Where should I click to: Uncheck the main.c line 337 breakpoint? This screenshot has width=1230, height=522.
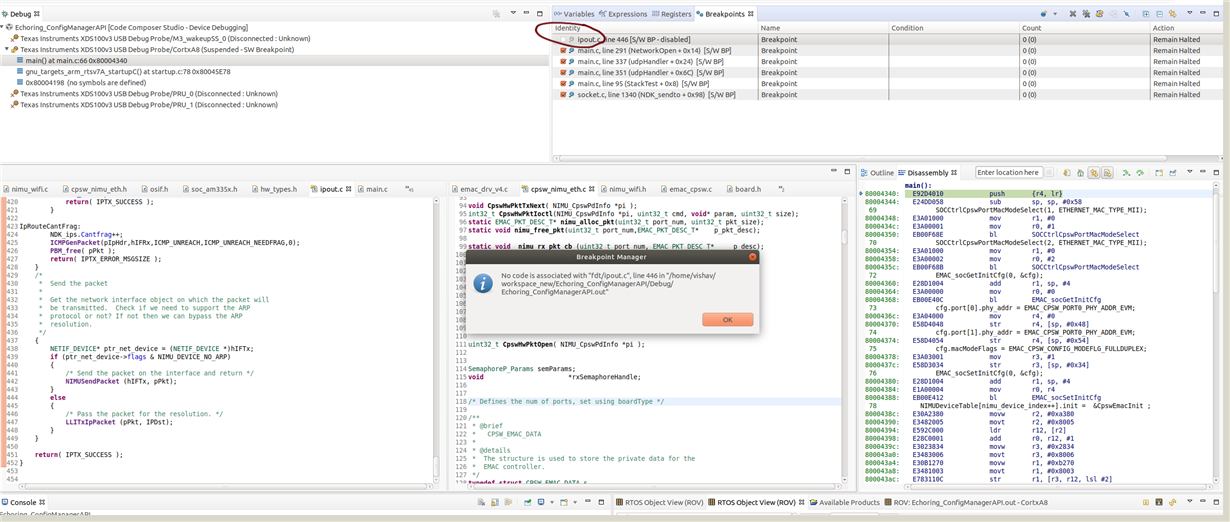pyautogui.click(x=563, y=61)
